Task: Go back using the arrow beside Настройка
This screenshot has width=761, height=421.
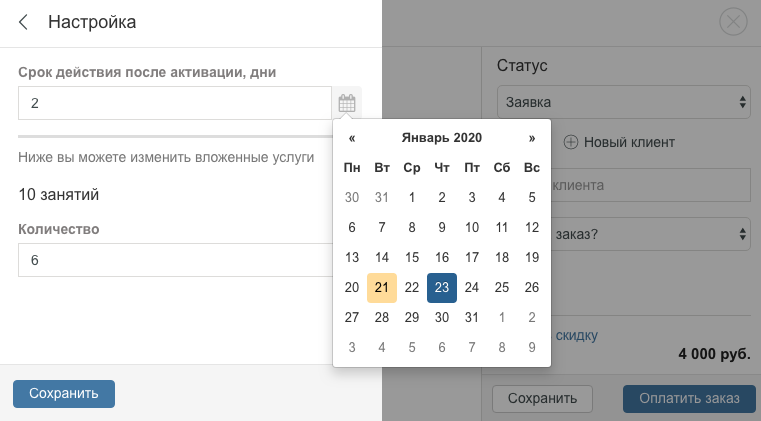Action: click(x=23, y=22)
